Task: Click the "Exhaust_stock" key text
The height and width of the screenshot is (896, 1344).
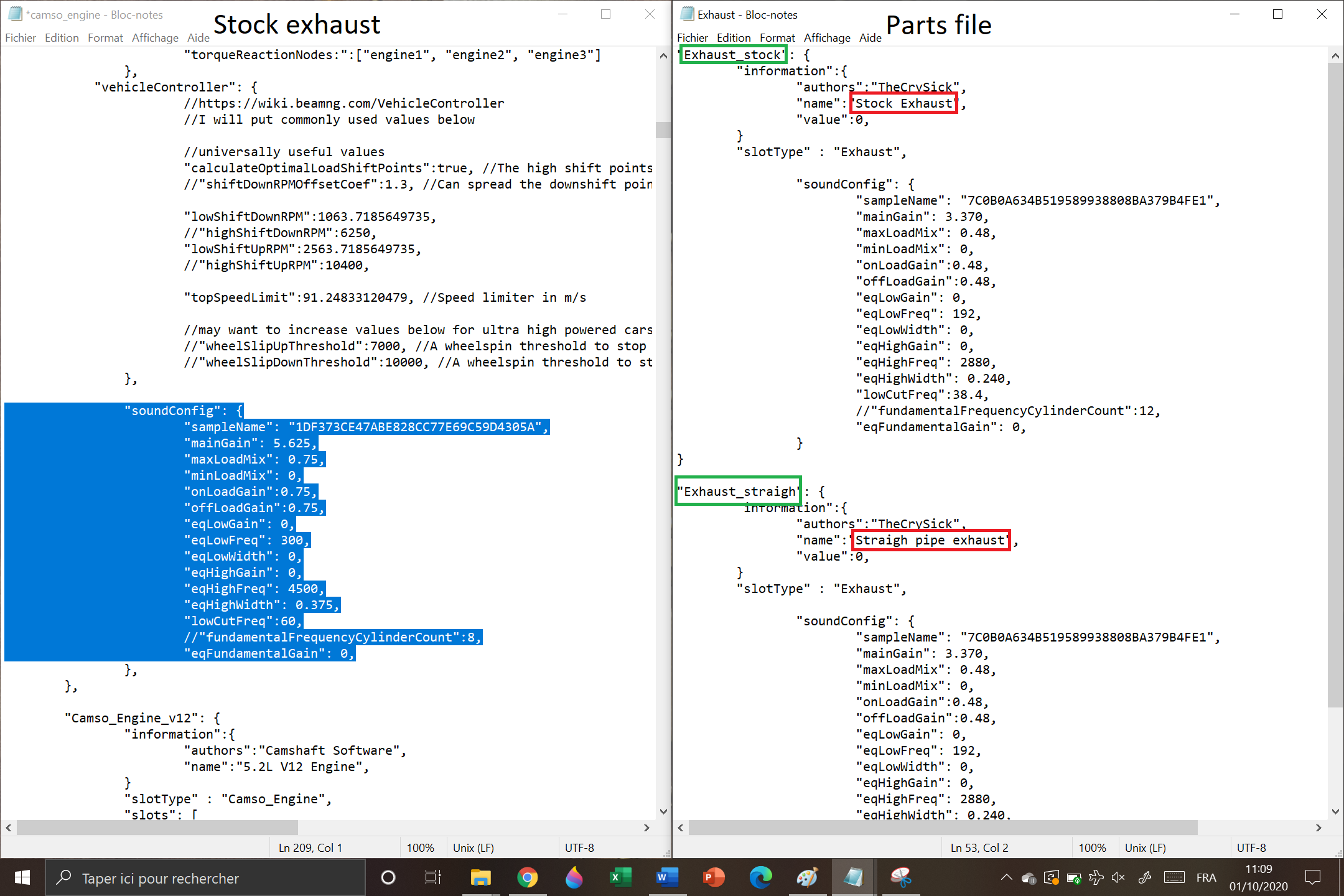Action: 733,55
